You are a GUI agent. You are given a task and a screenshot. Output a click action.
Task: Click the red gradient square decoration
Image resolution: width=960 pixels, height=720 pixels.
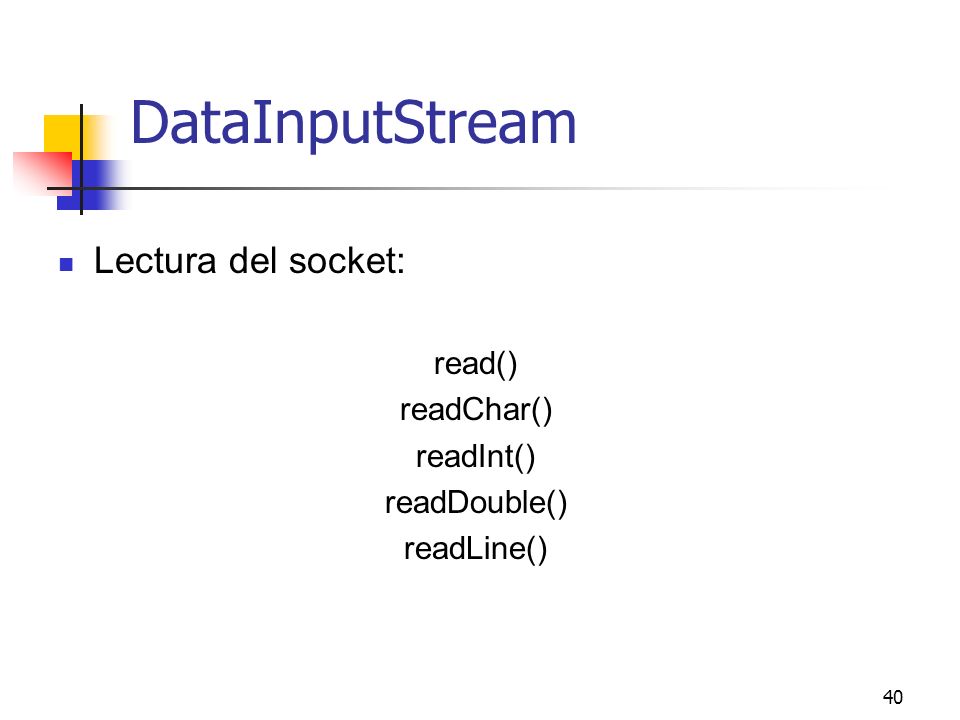(x=43, y=173)
